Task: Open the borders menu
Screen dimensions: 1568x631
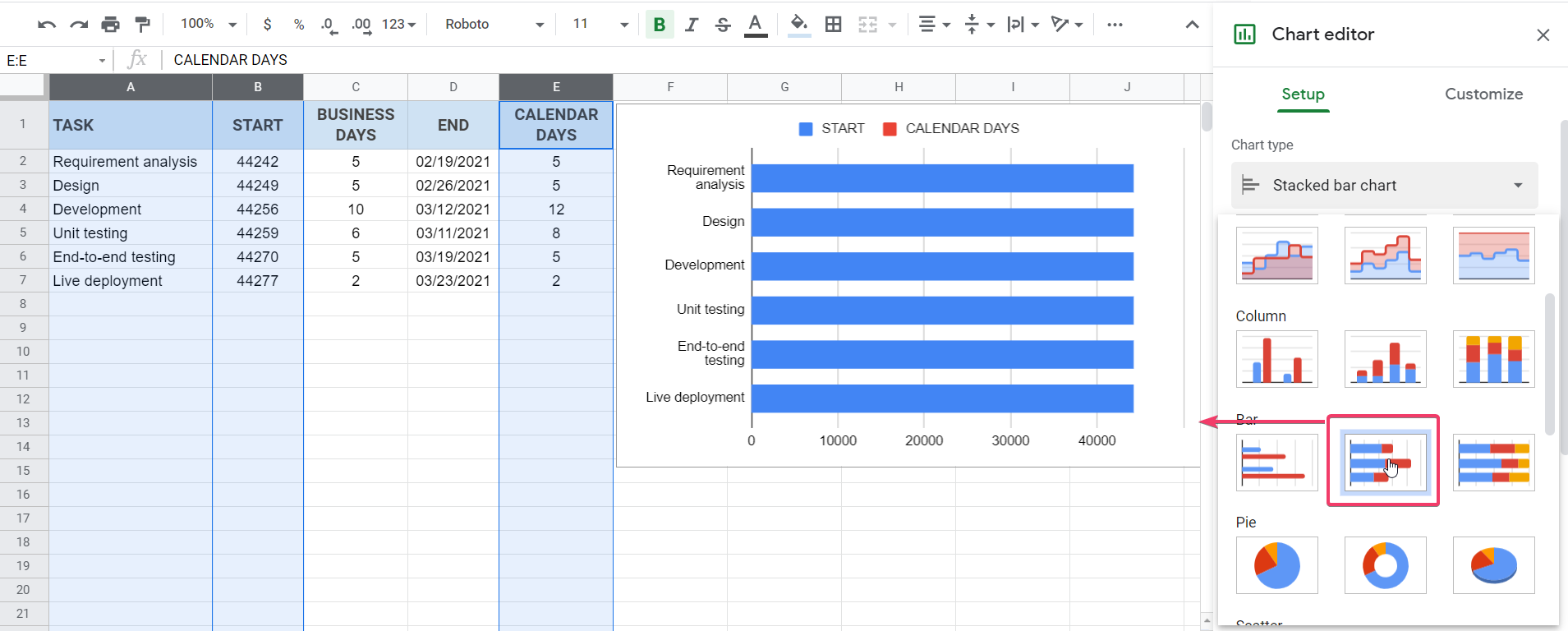Action: (833, 25)
